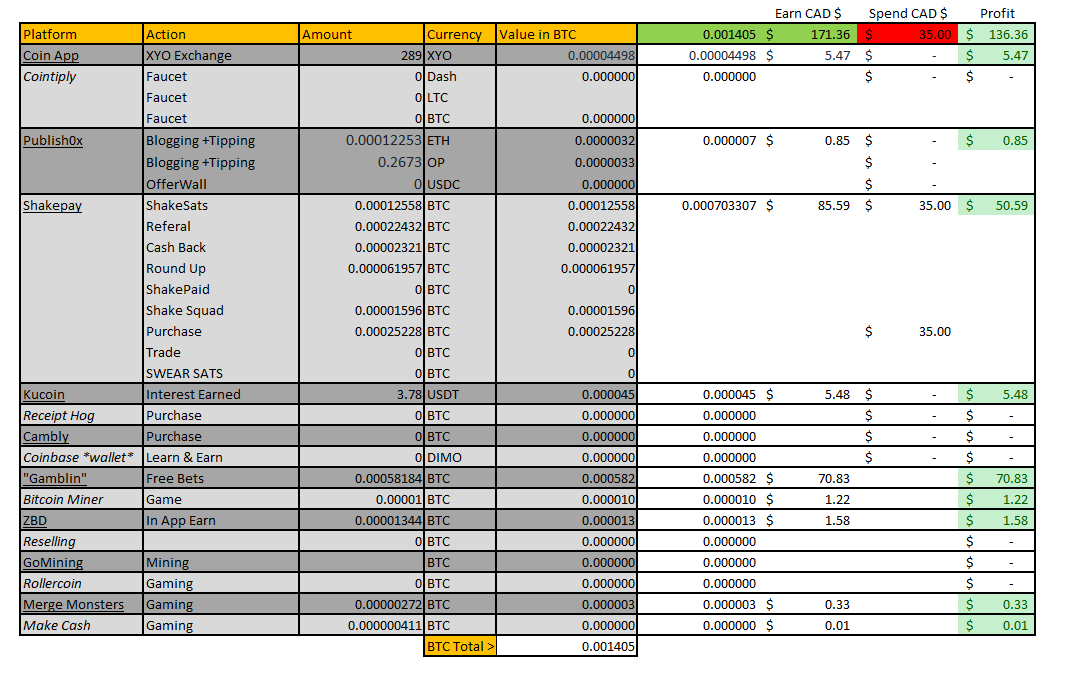Click the ShakeSats action cell
1074x673 pixels.
pos(221,205)
